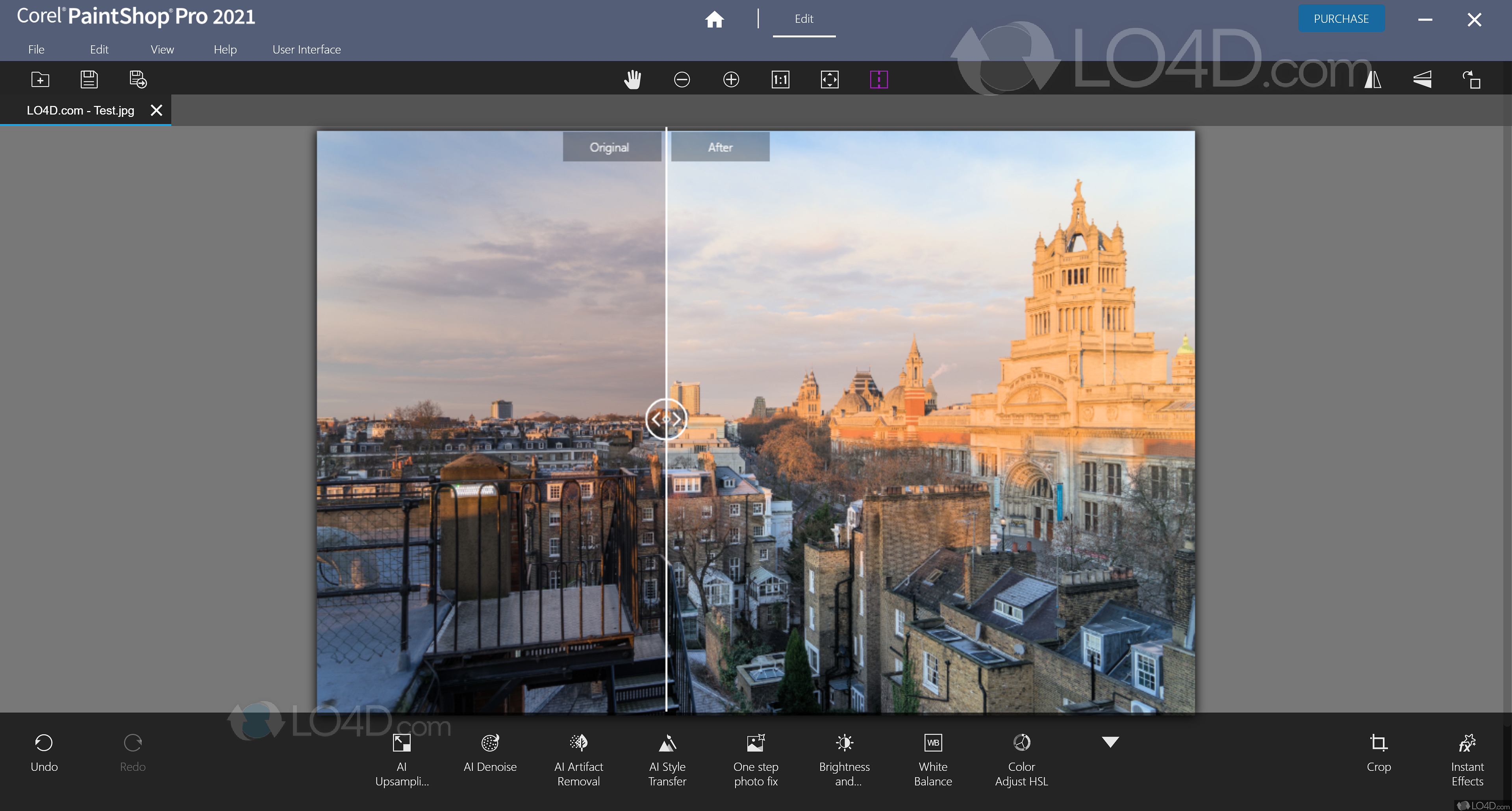Open the User Interface menu
Viewport: 1512px width, 811px height.
pos(306,49)
